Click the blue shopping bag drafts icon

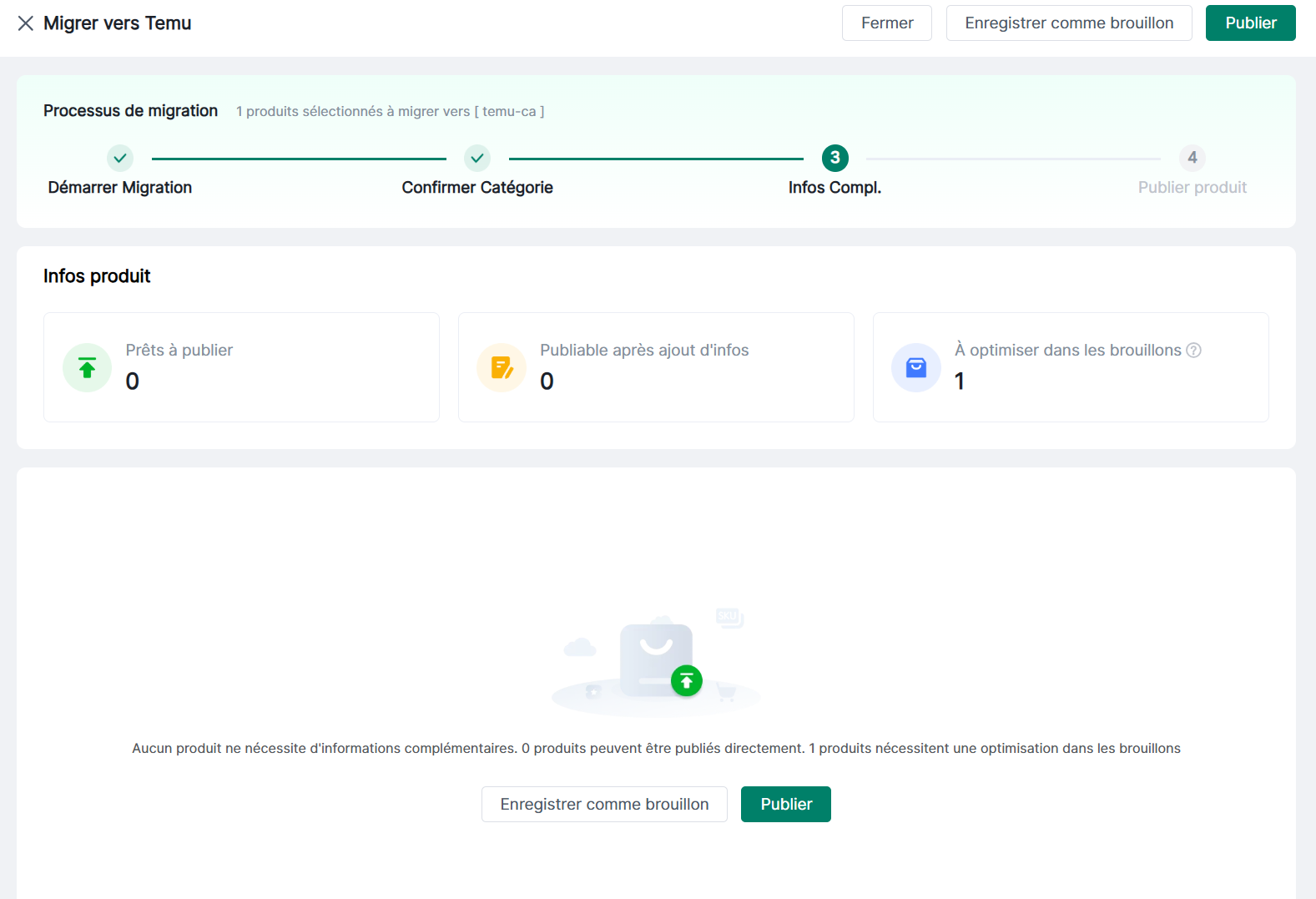click(916, 367)
